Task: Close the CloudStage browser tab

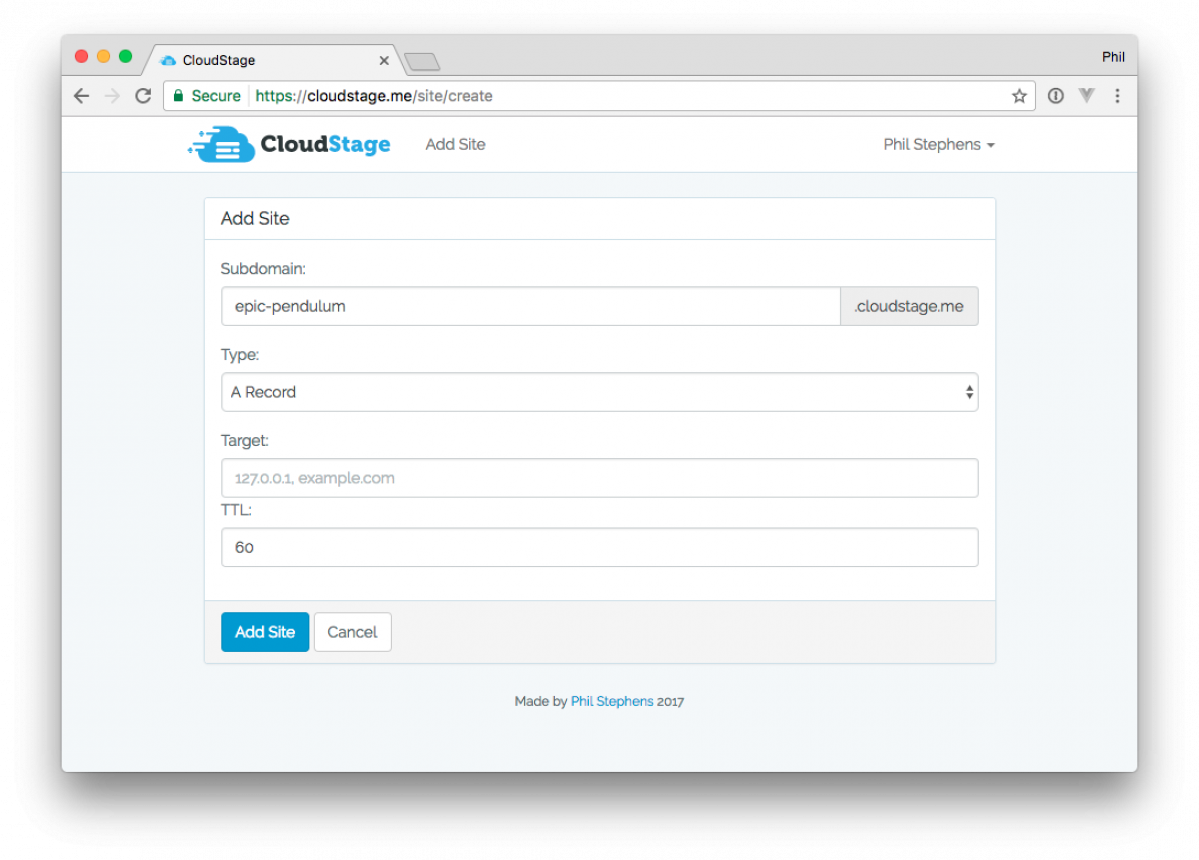Action: click(384, 60)
